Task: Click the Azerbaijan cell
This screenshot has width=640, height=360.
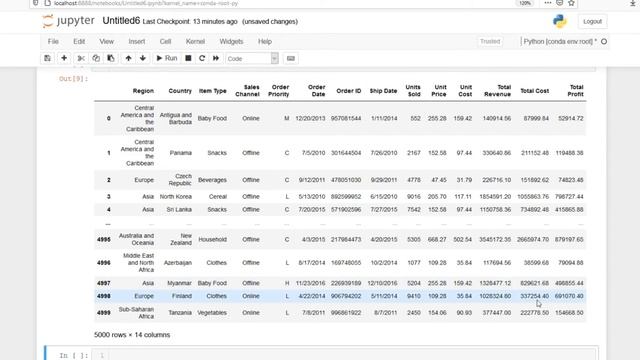Action: [178, 262]
